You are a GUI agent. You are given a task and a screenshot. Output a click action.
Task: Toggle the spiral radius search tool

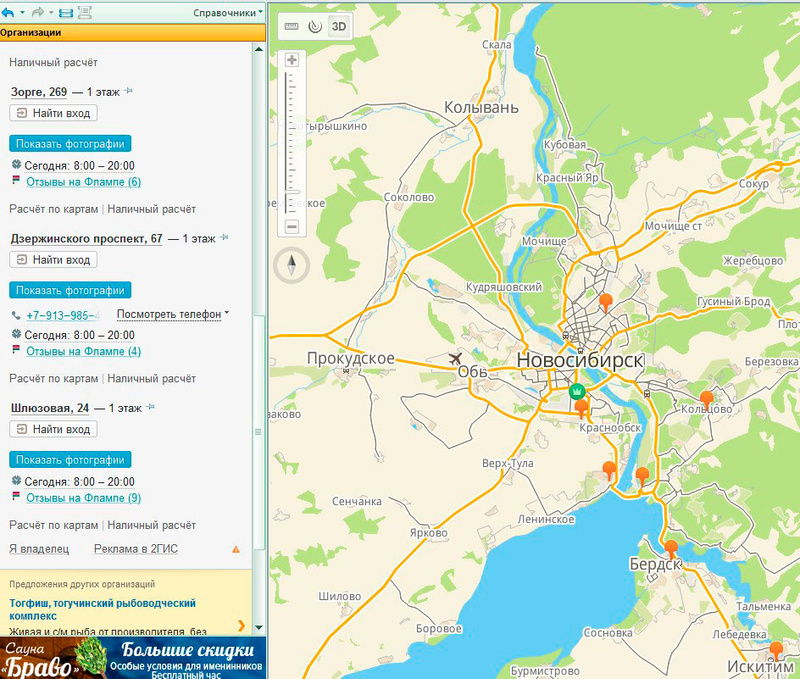click(314, 27)
